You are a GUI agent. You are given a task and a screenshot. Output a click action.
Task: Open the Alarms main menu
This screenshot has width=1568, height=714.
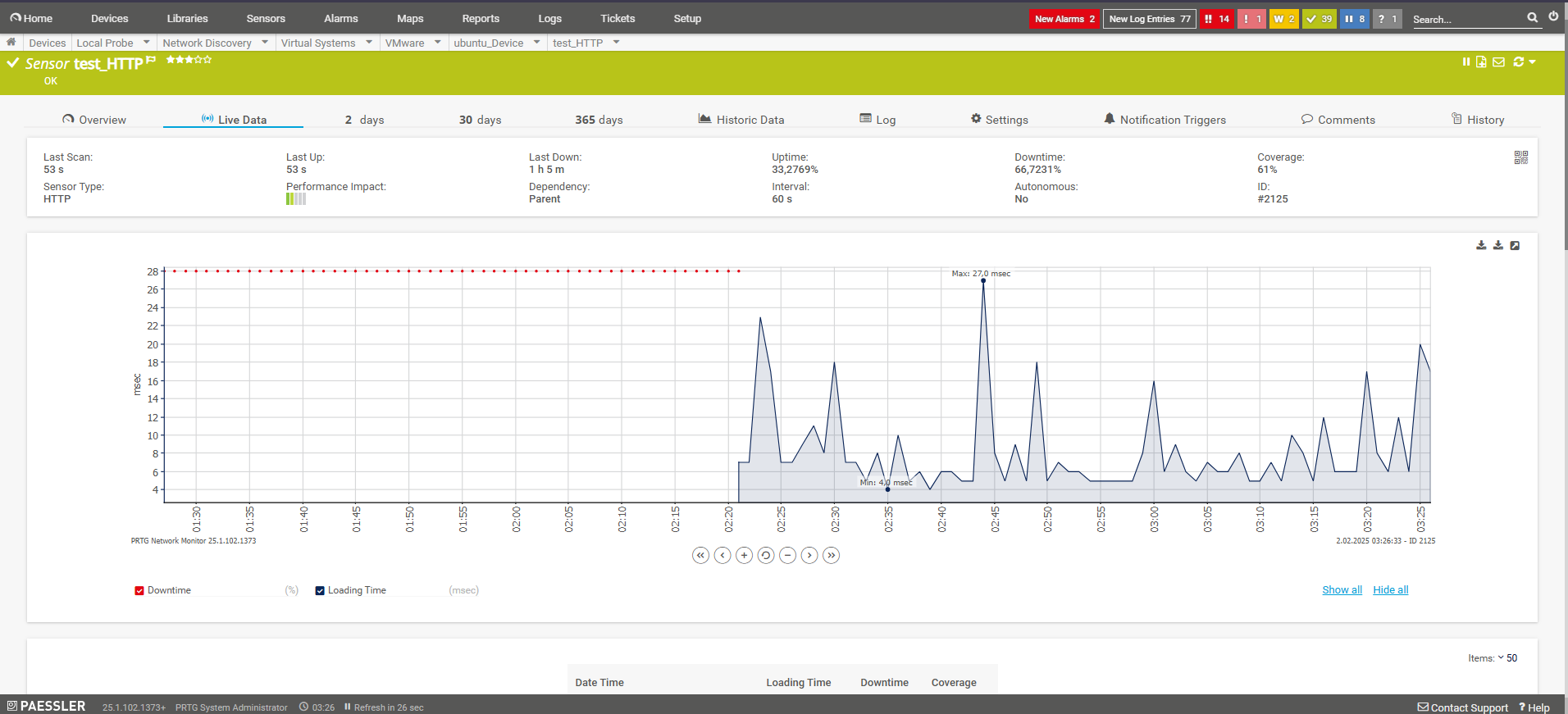(341, 18)
